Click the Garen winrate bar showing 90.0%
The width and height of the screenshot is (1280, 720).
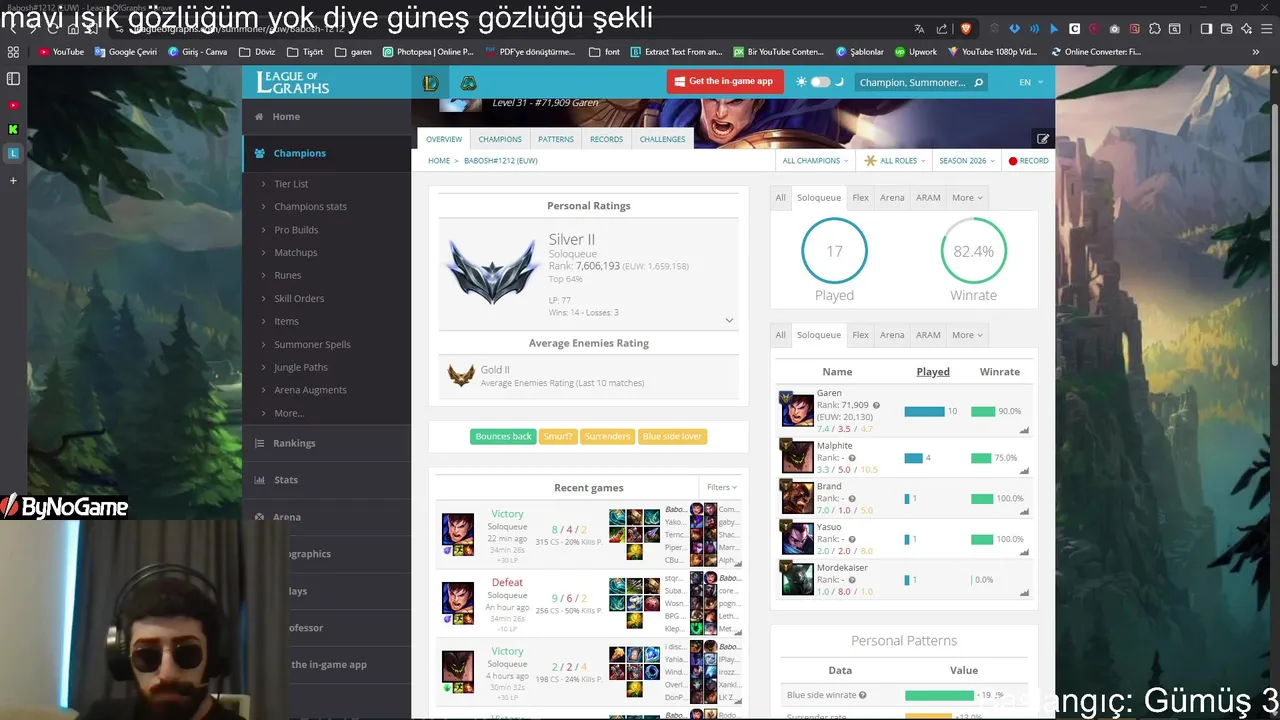click(983, 412)
